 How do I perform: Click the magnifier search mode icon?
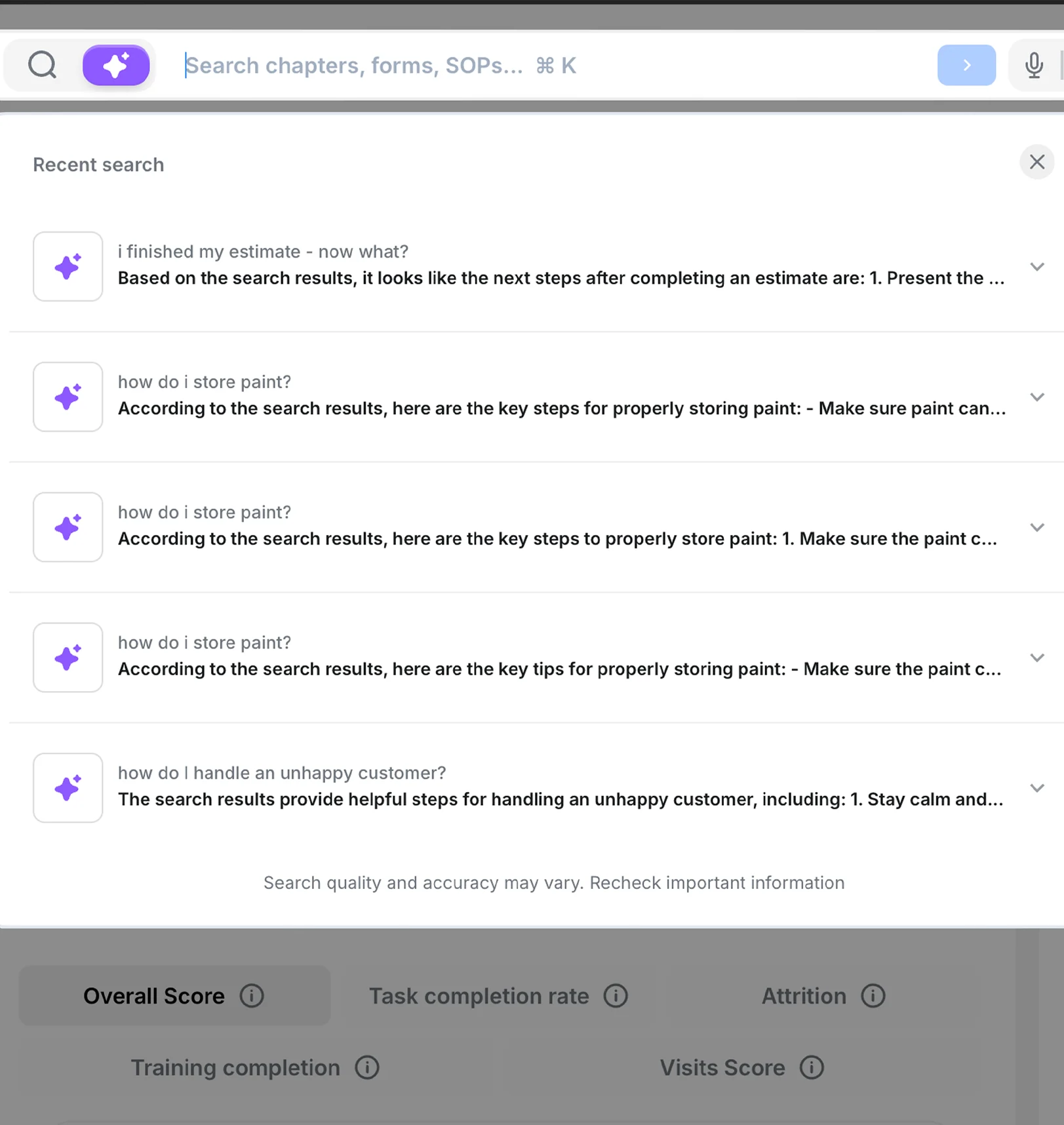(43, 65)
